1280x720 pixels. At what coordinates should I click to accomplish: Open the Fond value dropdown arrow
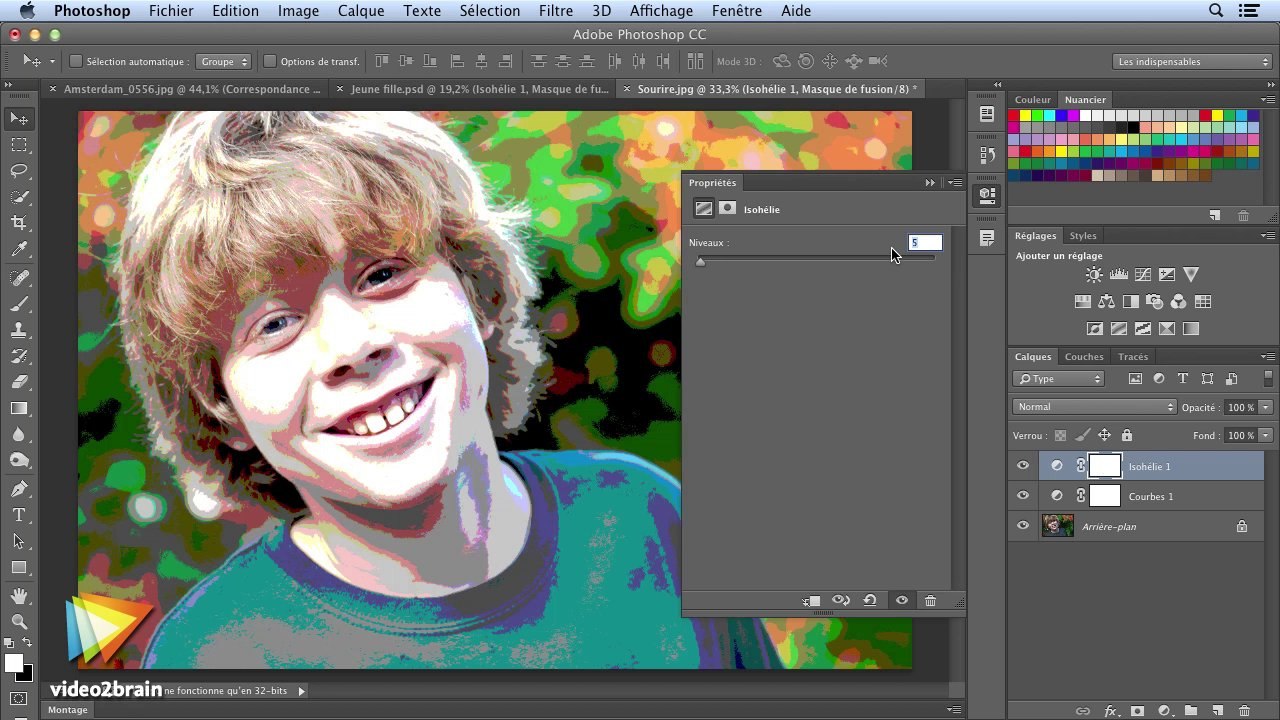point(1266,435)
